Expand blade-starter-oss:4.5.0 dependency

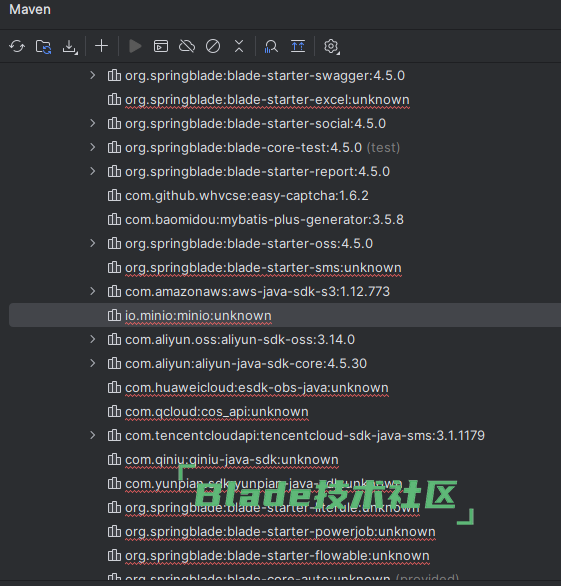(x=93, y=243)
